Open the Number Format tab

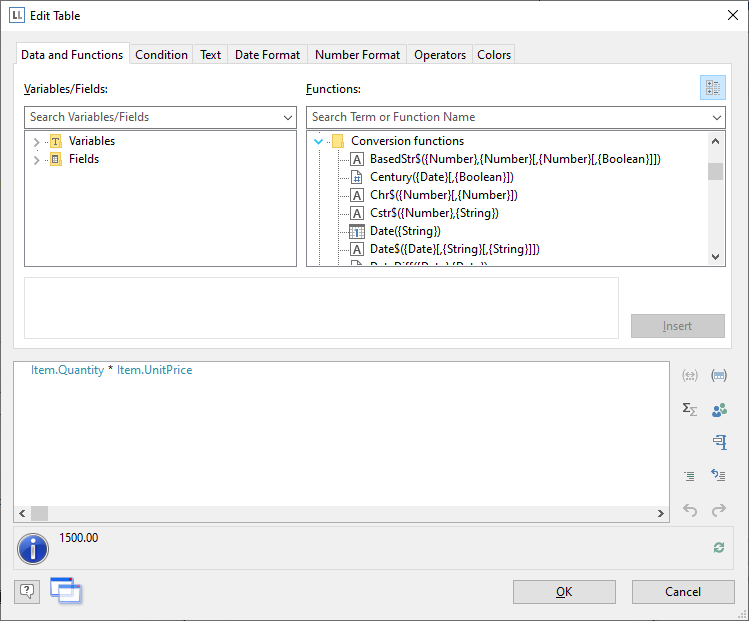click(357, 55)
